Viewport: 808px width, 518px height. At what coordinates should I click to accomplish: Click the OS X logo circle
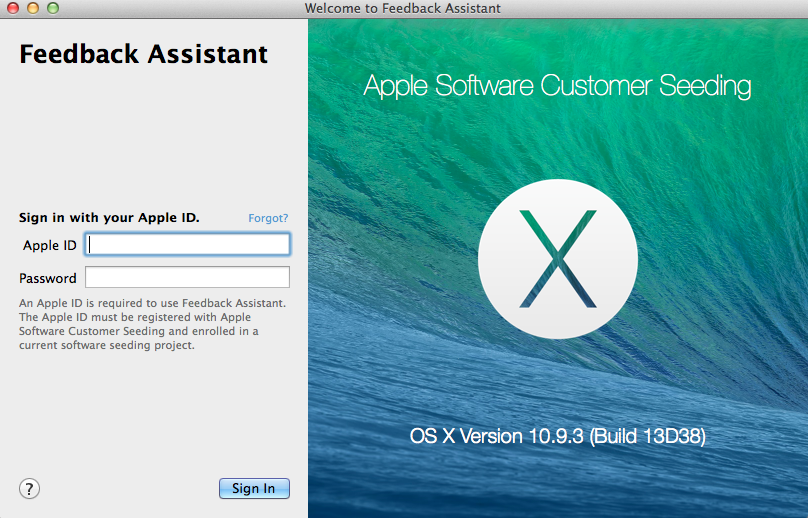(x=558, y=259)
